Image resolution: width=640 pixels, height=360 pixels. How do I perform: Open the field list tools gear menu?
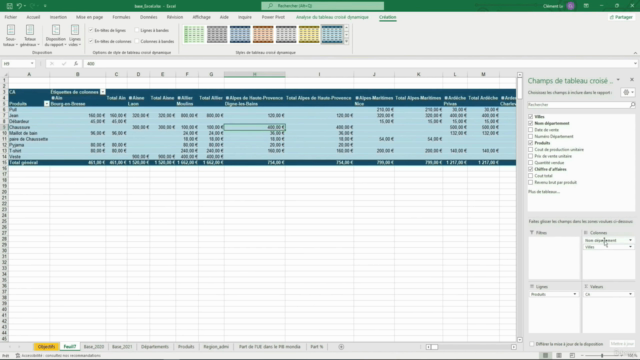click(628, 92)
